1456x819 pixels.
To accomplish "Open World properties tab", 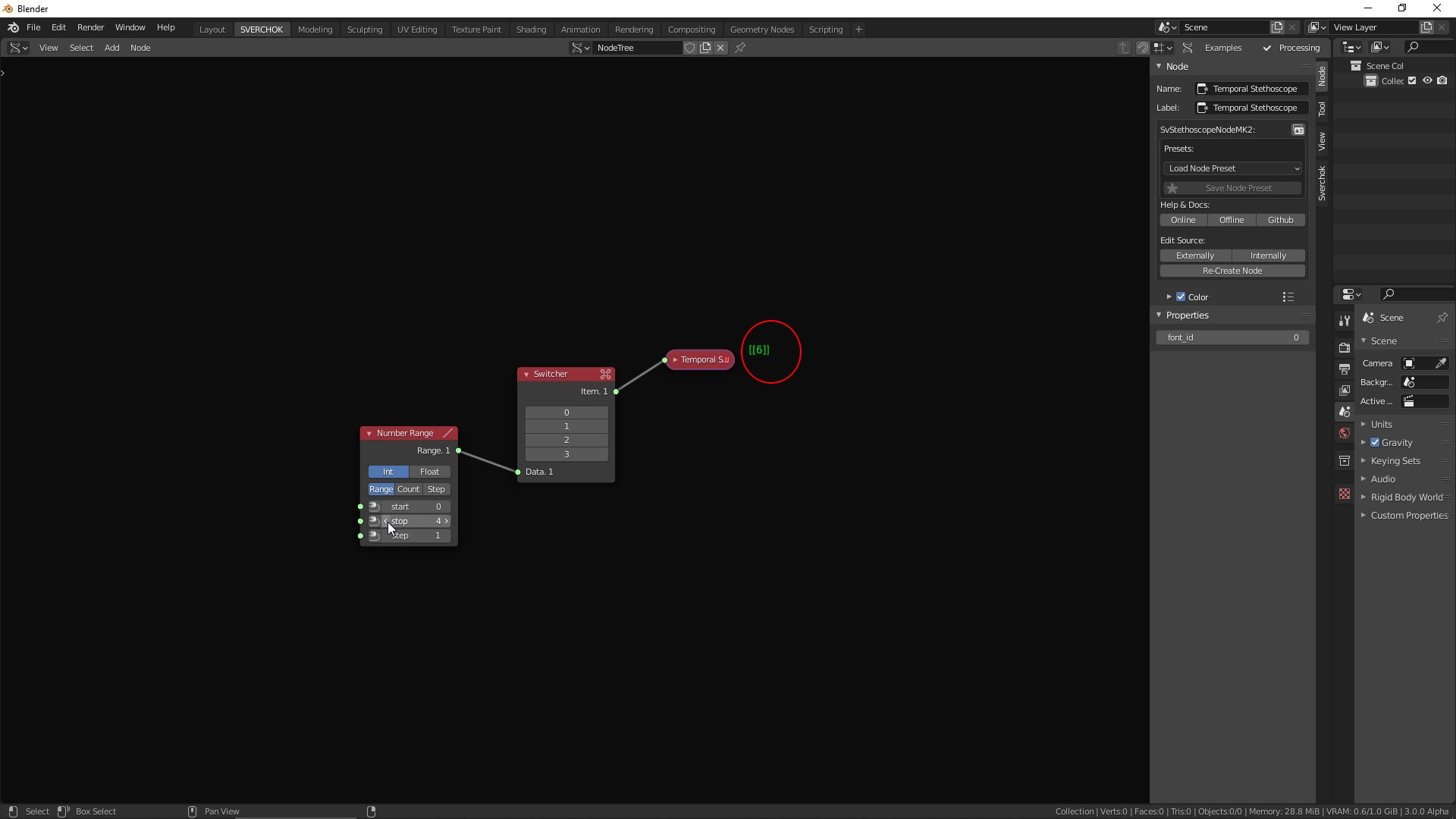I will click(1344, 433).
